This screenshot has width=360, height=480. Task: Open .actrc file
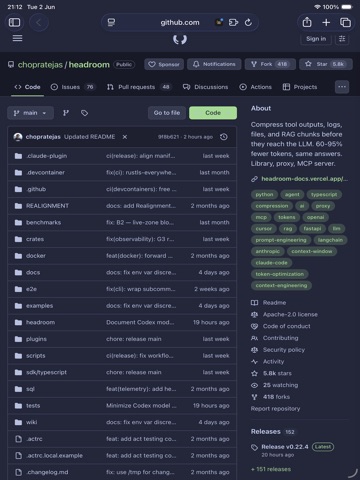point(34,439)
